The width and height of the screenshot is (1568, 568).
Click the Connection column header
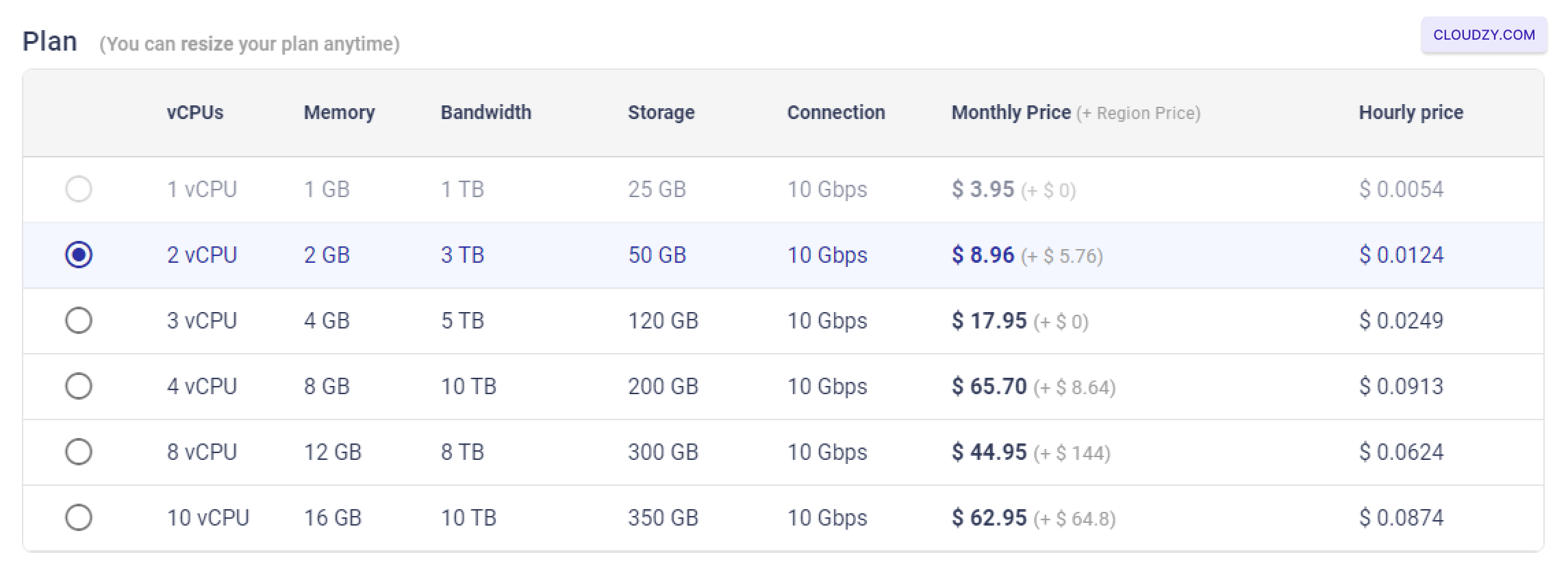coord(836,112)
